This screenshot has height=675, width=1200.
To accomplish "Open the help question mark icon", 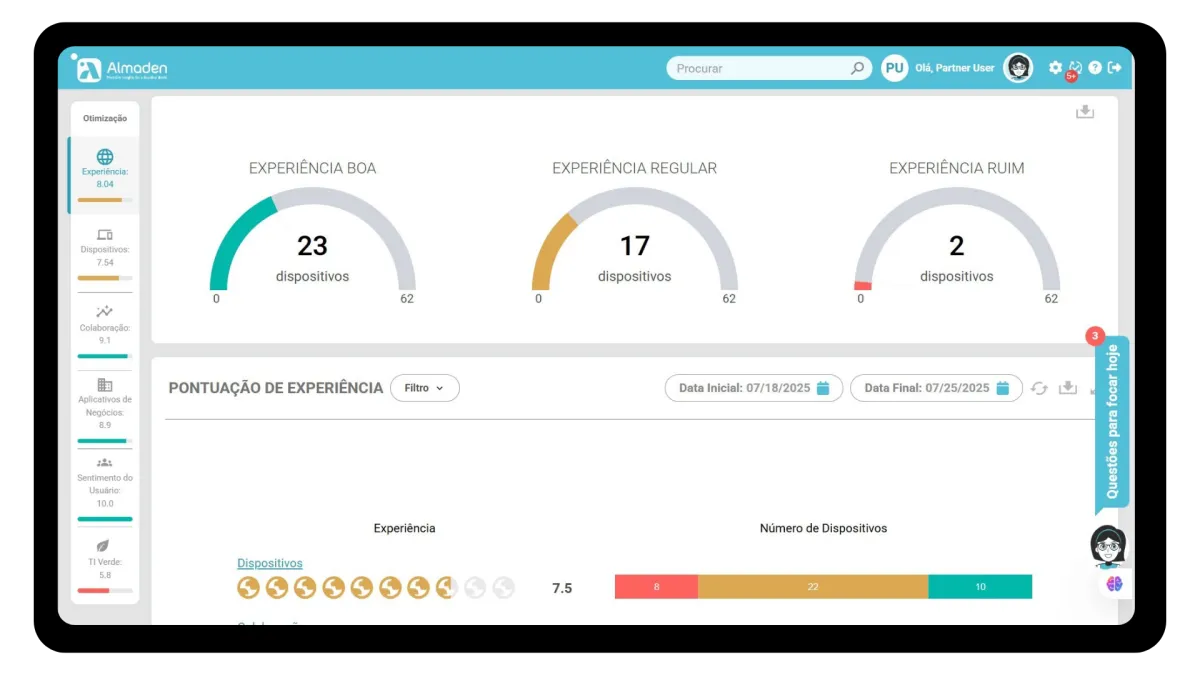I will [1095, 67].
